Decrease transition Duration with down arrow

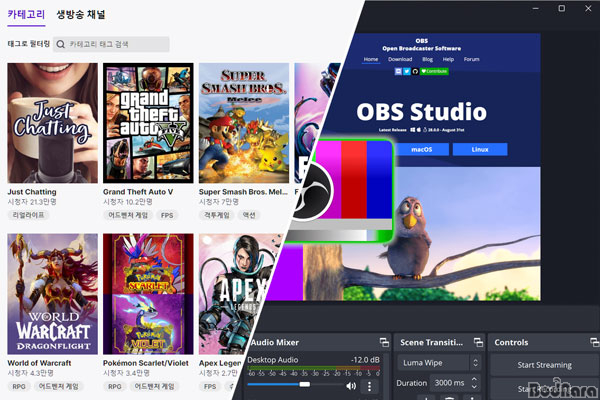coord(474,387)
